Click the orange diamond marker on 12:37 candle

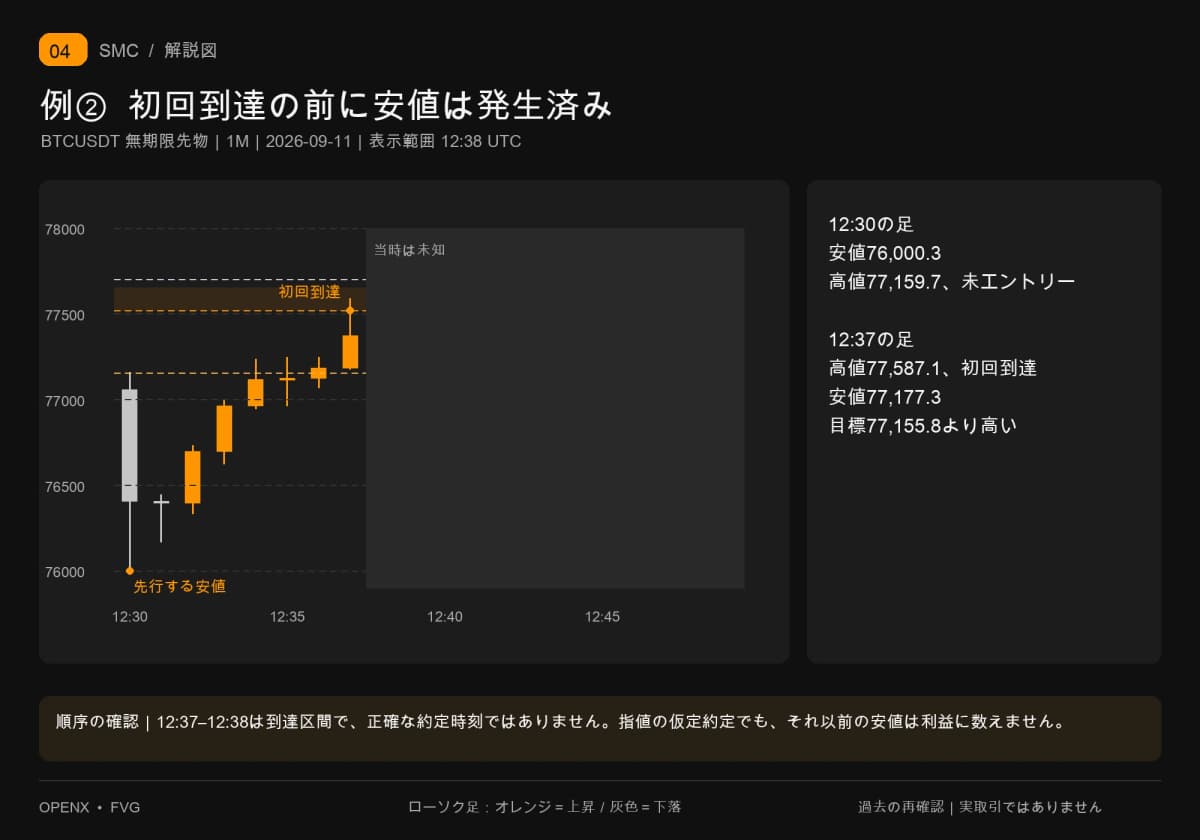click(x=350, y=310)
